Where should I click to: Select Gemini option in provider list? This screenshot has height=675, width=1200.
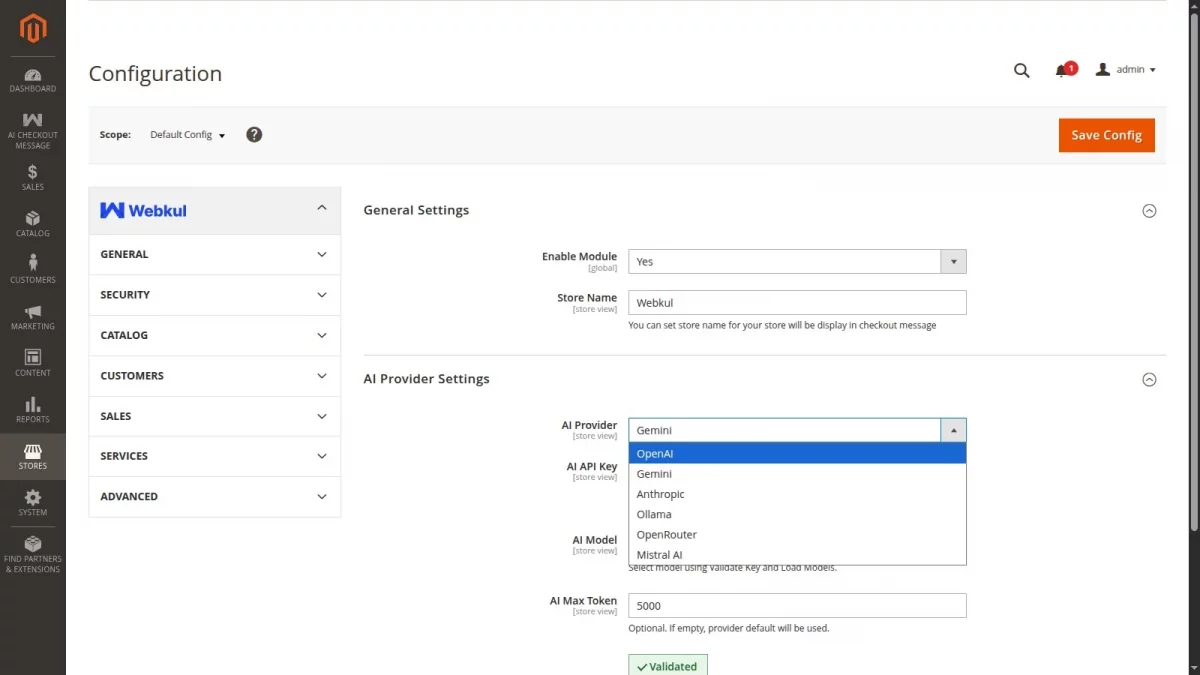tap(797, 474)
